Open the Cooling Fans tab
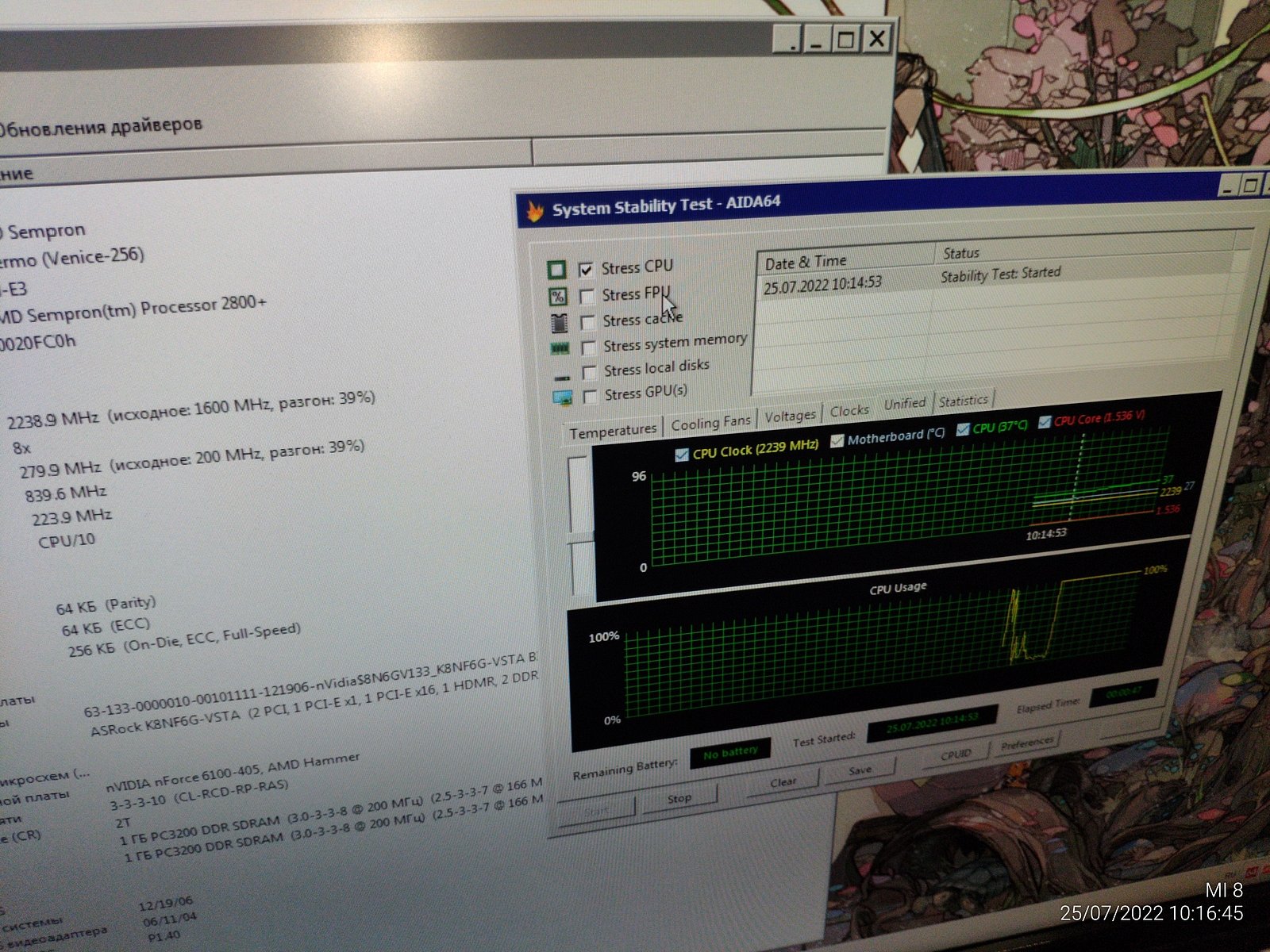 [711, 423]
